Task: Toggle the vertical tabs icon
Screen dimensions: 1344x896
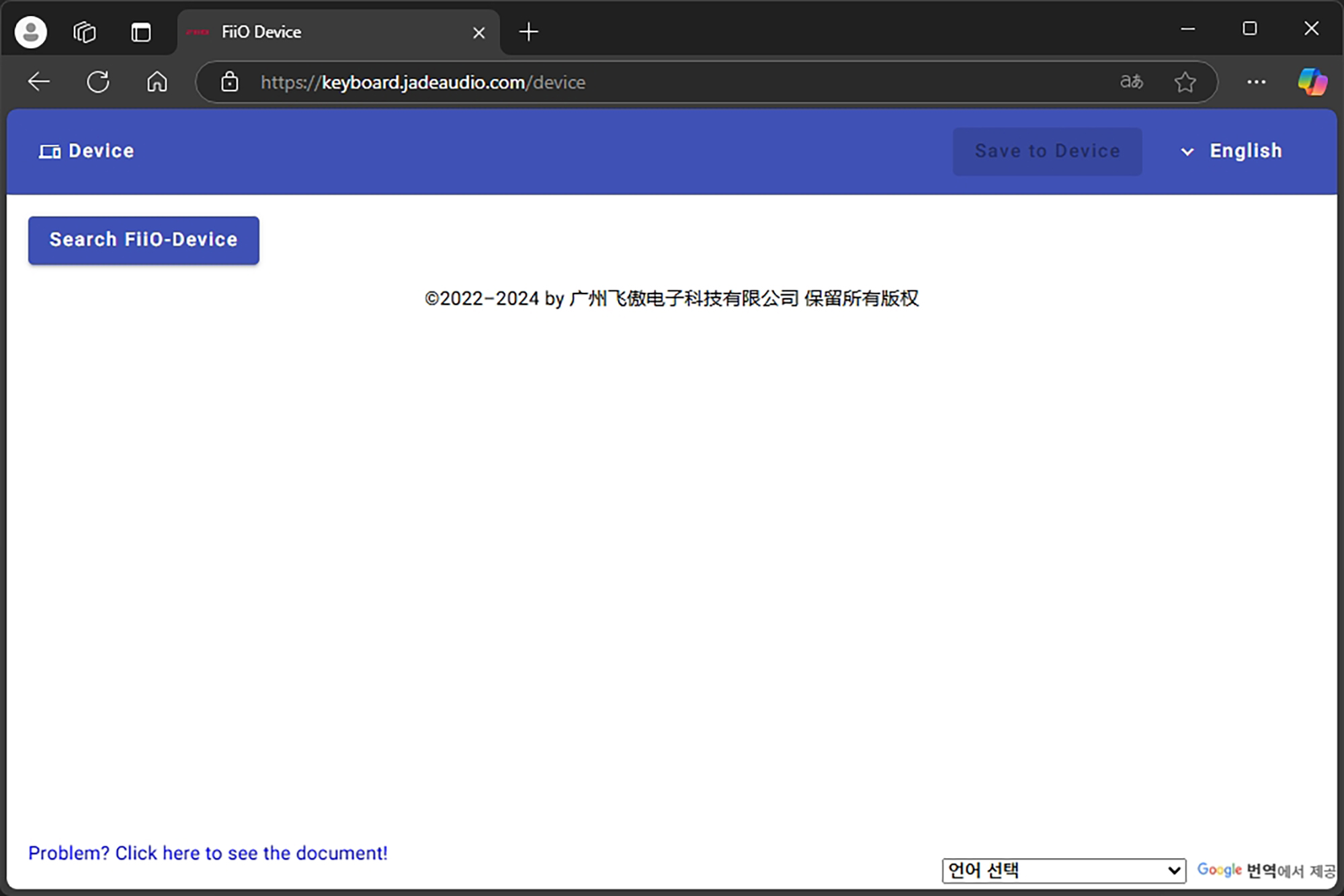Action: pos(140,32)
